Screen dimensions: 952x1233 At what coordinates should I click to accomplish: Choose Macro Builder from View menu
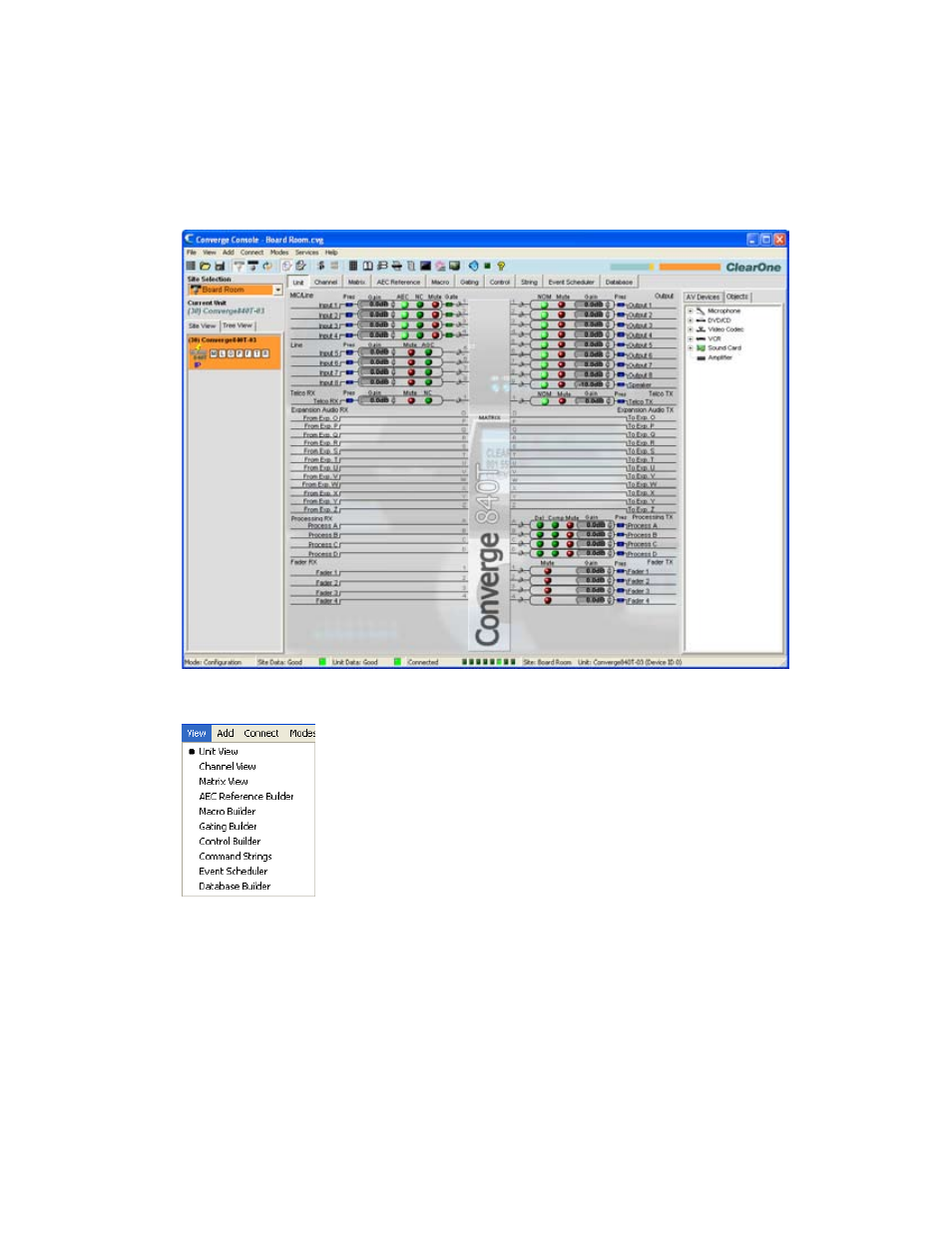pyautogui.click(x=227, y=811)
